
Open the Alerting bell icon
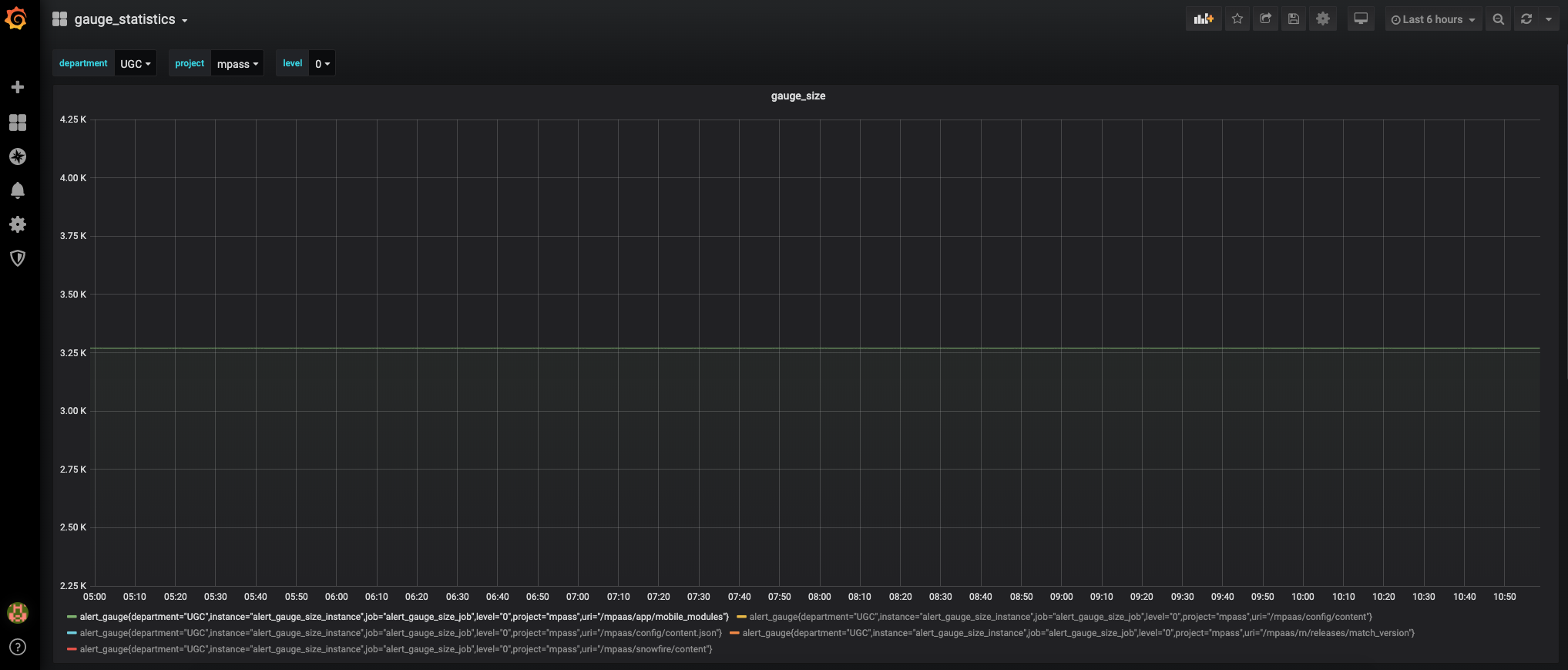pos(18,190)
